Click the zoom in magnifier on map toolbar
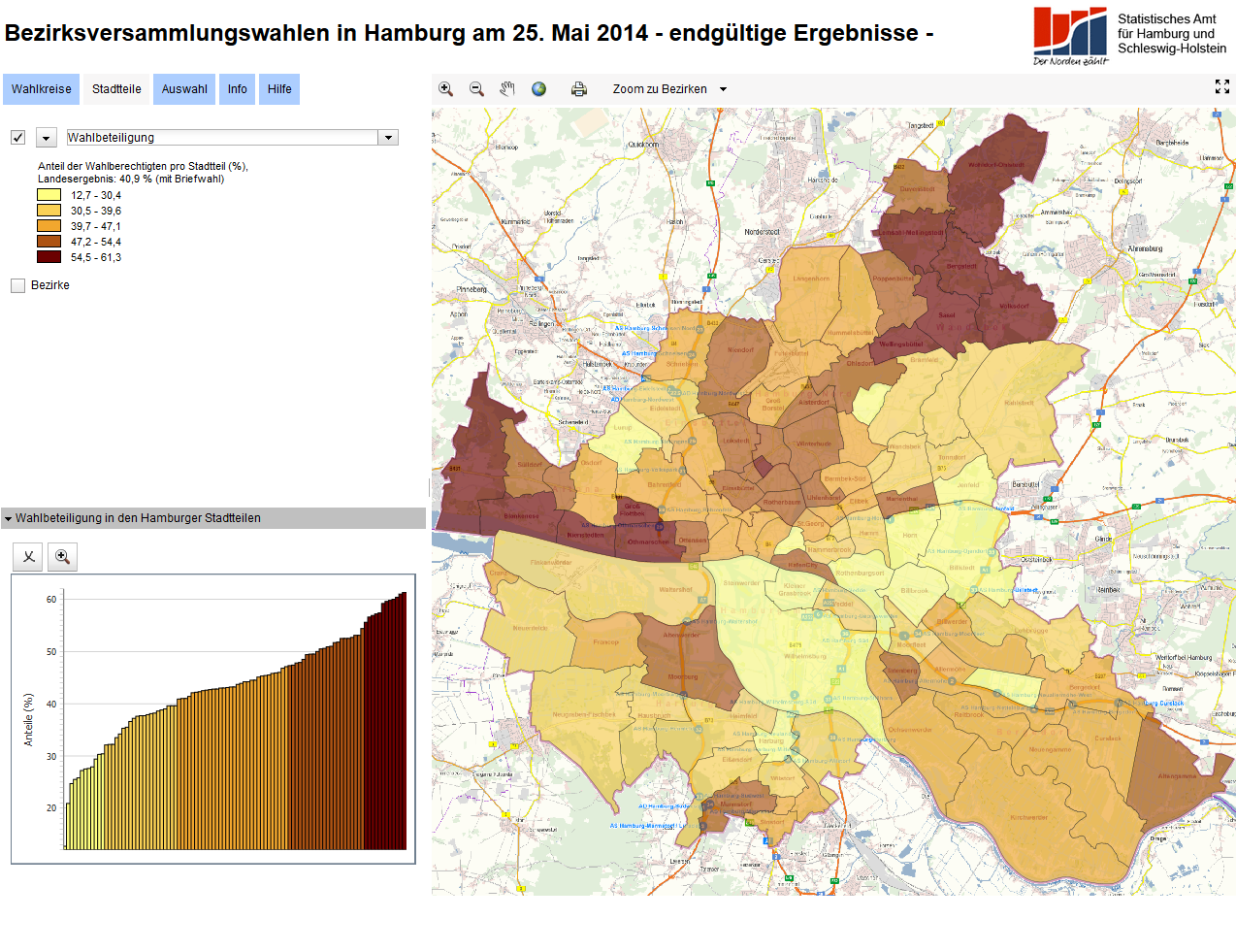The image size is (1236, 952). click(445, 89)
